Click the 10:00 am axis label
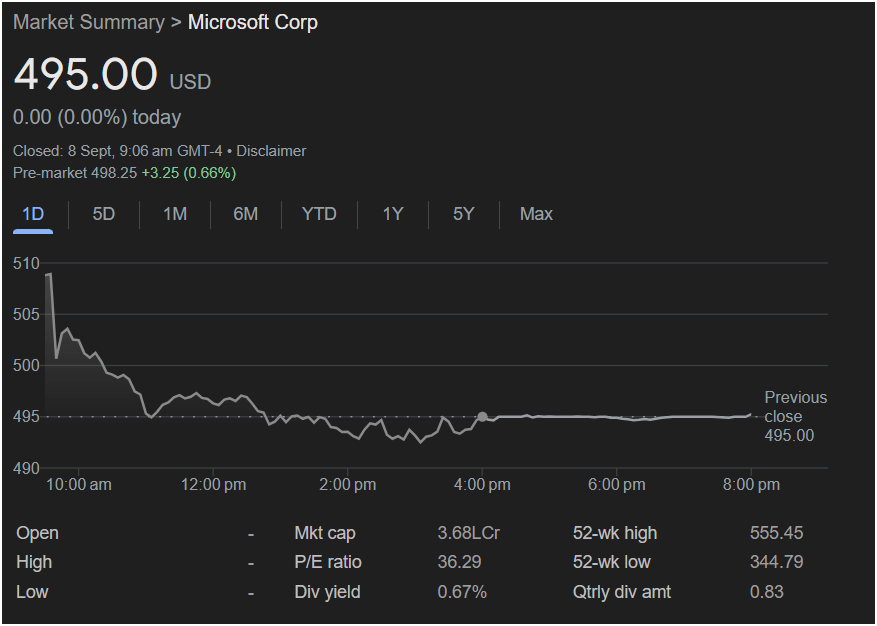877x626 pixels. tap(78, 484)
